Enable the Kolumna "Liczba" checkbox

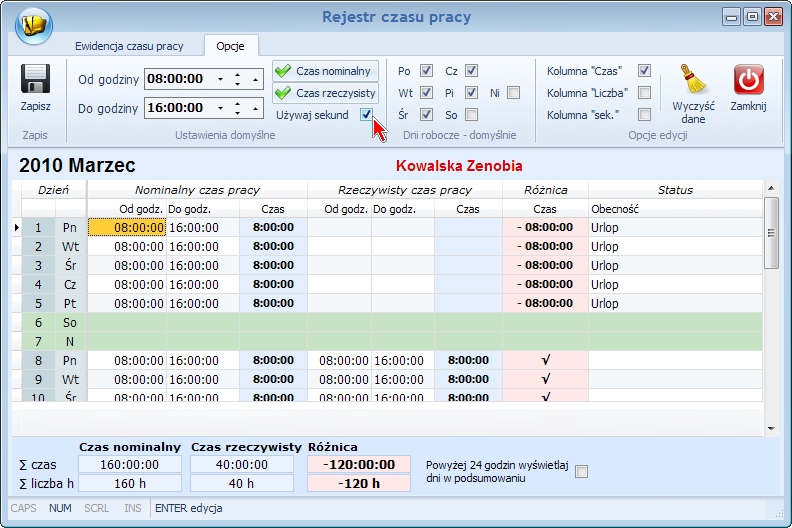(645, 92)
